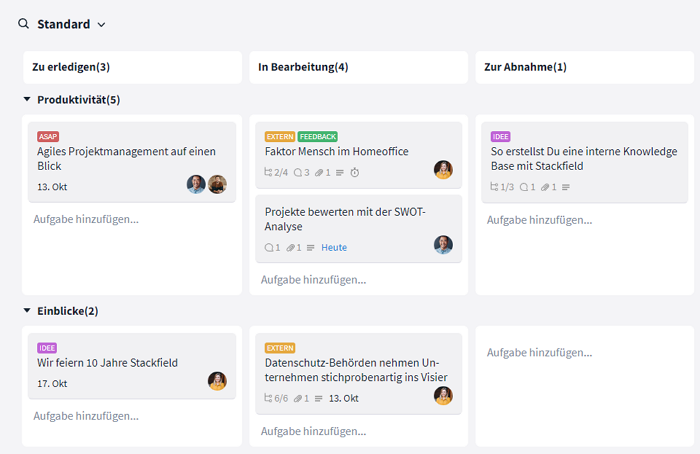The width and height of the screenshot is (700, 454).
Task: Add task under Zu erledigen in Produktivität
Action: click(86, 219)
